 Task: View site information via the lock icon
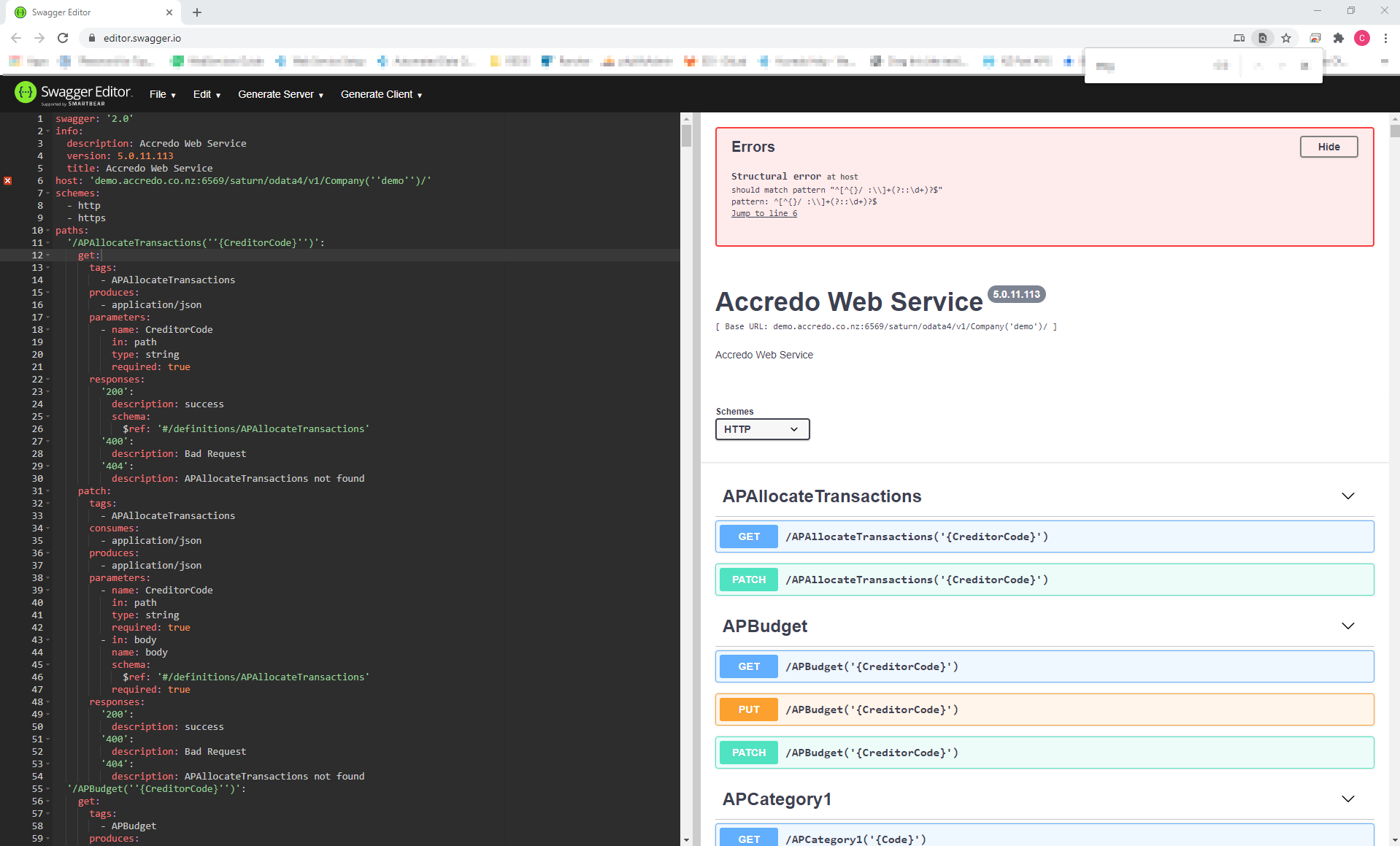tap(92, 38)
